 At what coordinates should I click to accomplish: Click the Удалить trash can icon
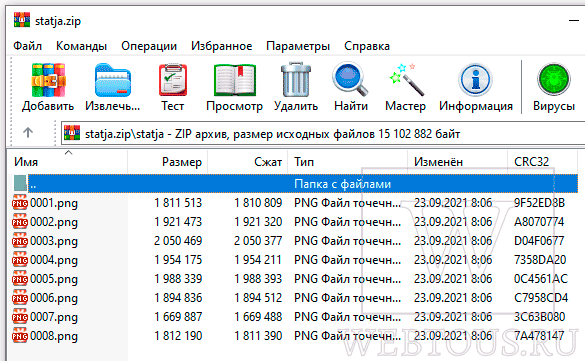295,80
